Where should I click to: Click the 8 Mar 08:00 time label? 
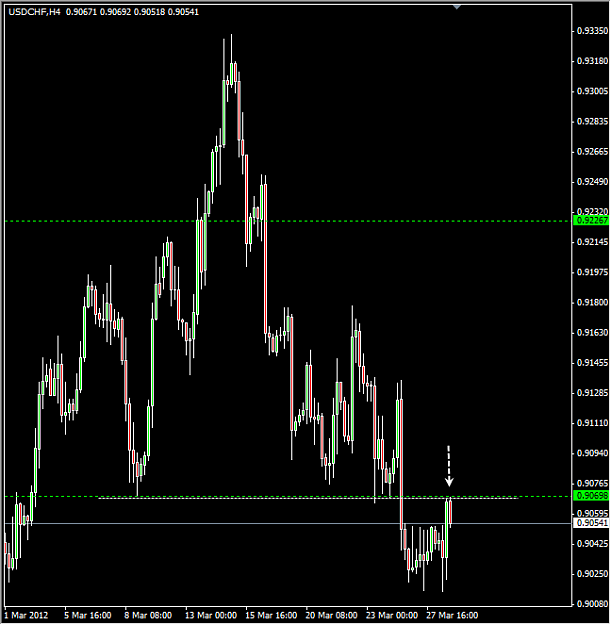(x=148, y=615)
